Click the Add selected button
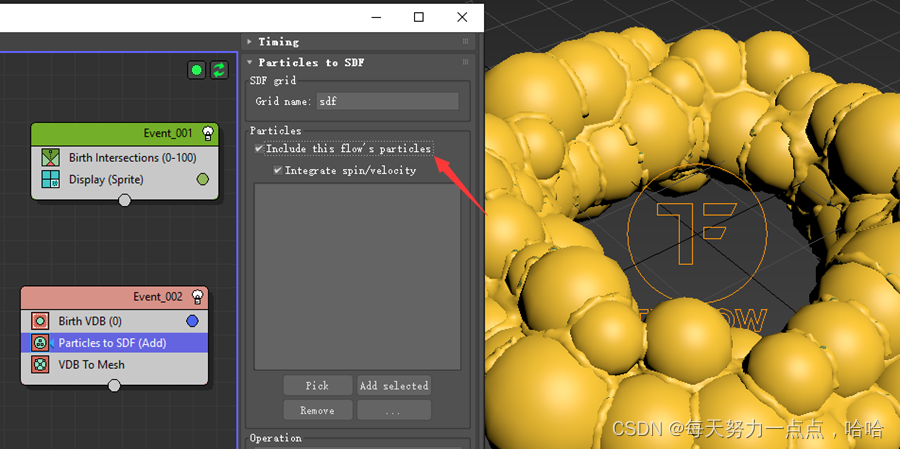Viewport: 900px width, 449px height. tap(394, 386)
